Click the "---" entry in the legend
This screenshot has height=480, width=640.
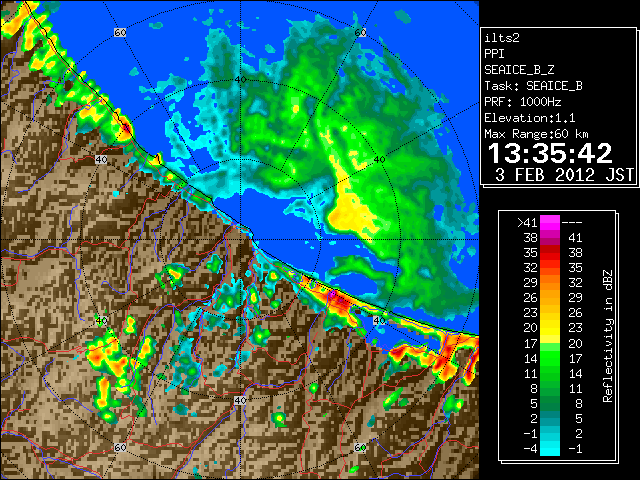pos(571,223)
